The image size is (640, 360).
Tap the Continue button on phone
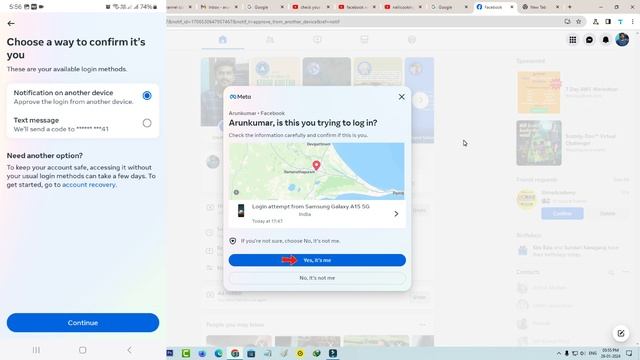coord(83,323)
